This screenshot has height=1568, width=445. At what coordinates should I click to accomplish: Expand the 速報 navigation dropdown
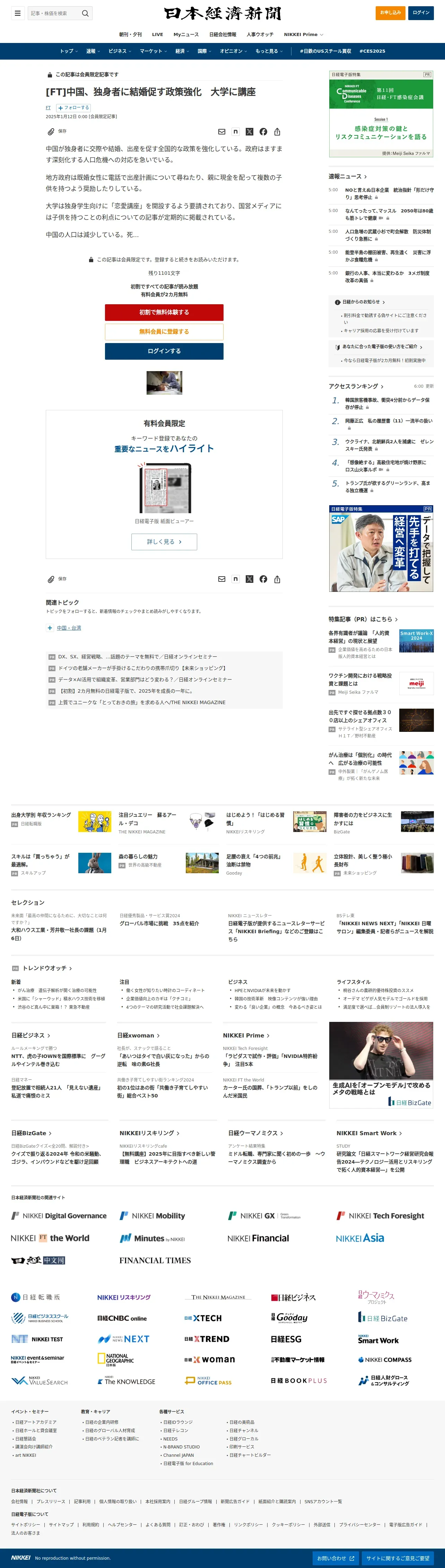[x=93, y=51]
